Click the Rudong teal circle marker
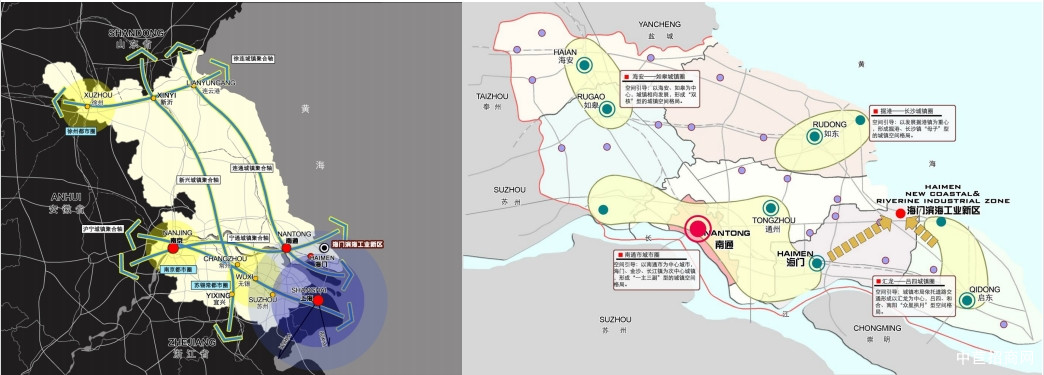The image size is (1044, 375). pos(814,137)
